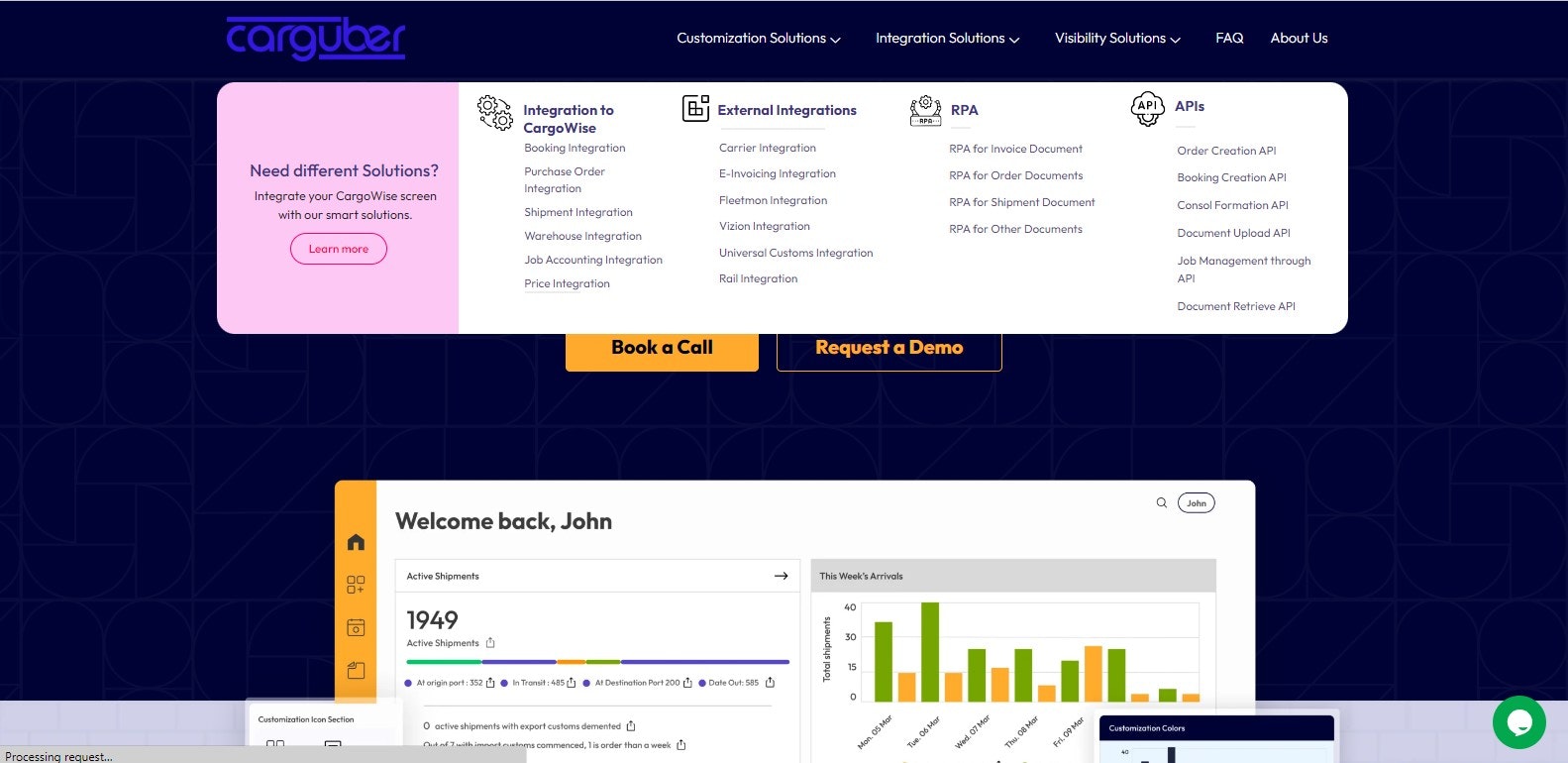Open RPA for Shipment Document link
Viewport: 1568px width, 763px height.
(1022, 202)
